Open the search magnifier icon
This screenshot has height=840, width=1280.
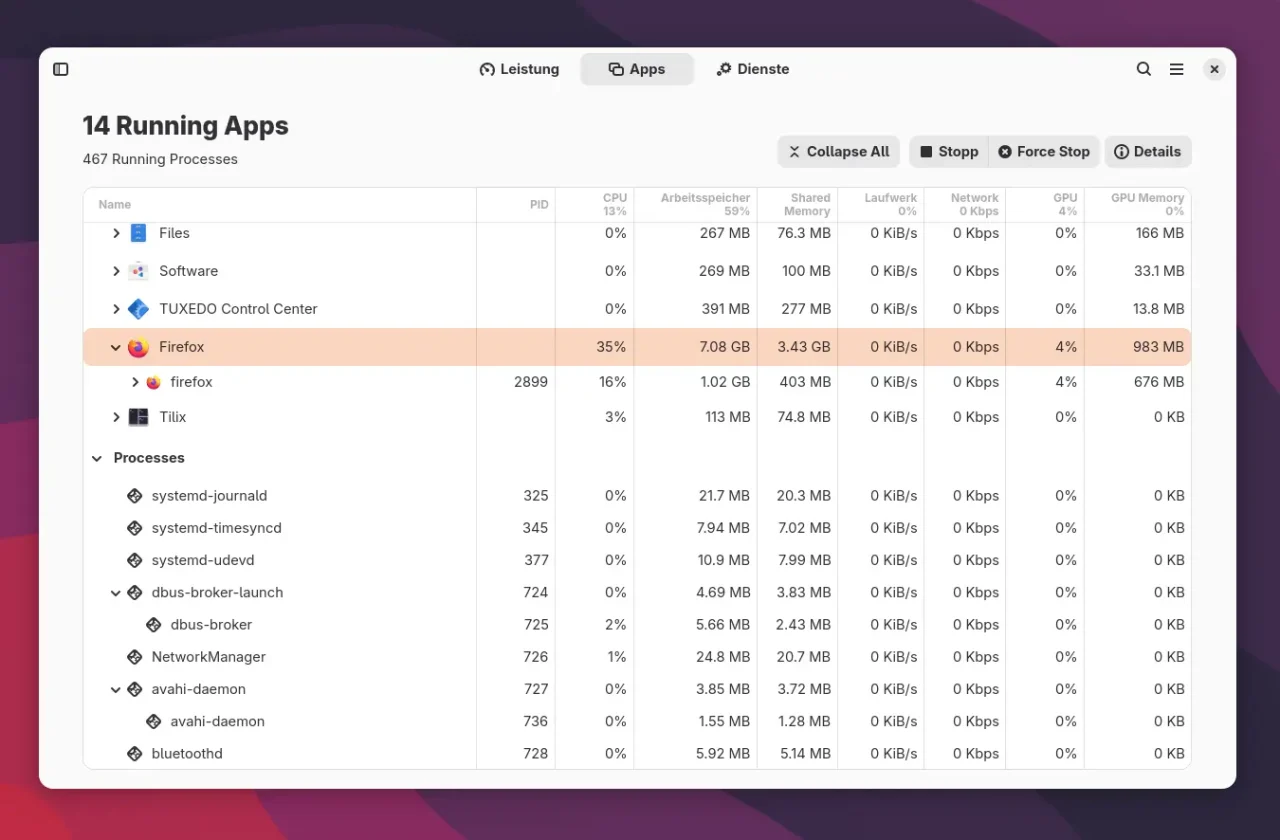(1144, 69)
